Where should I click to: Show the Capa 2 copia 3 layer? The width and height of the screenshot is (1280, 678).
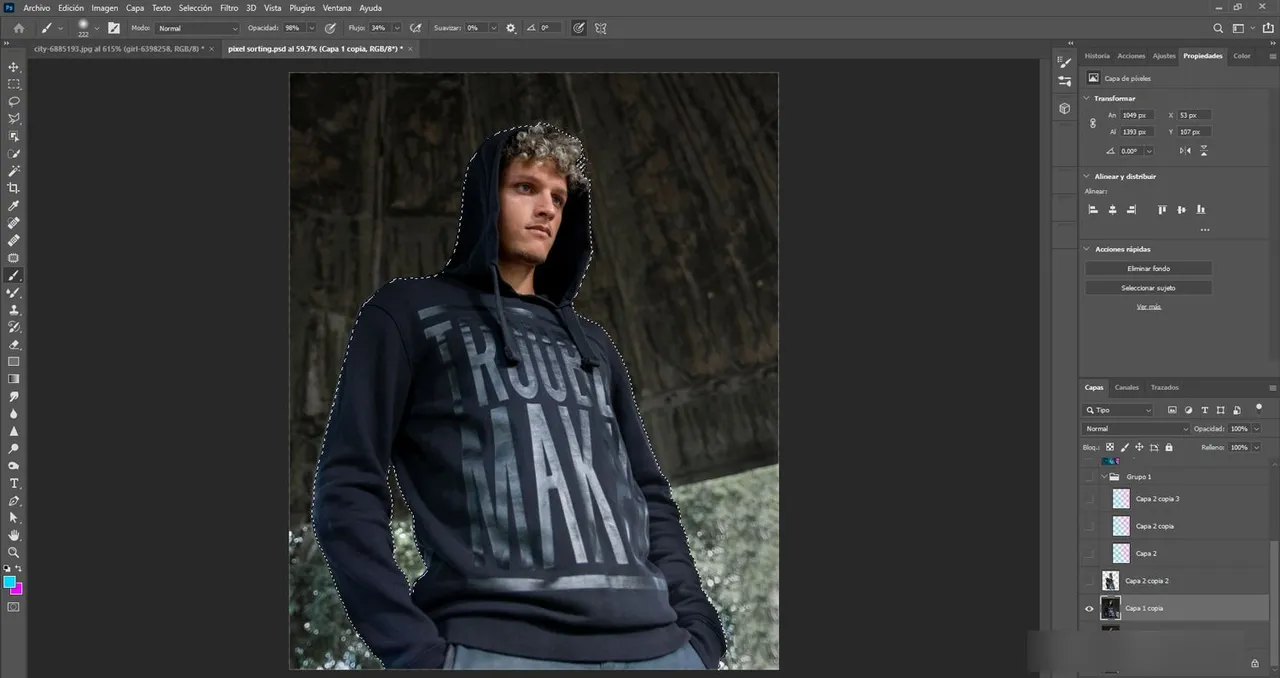pyautogui.click(x=1089, y=499)
